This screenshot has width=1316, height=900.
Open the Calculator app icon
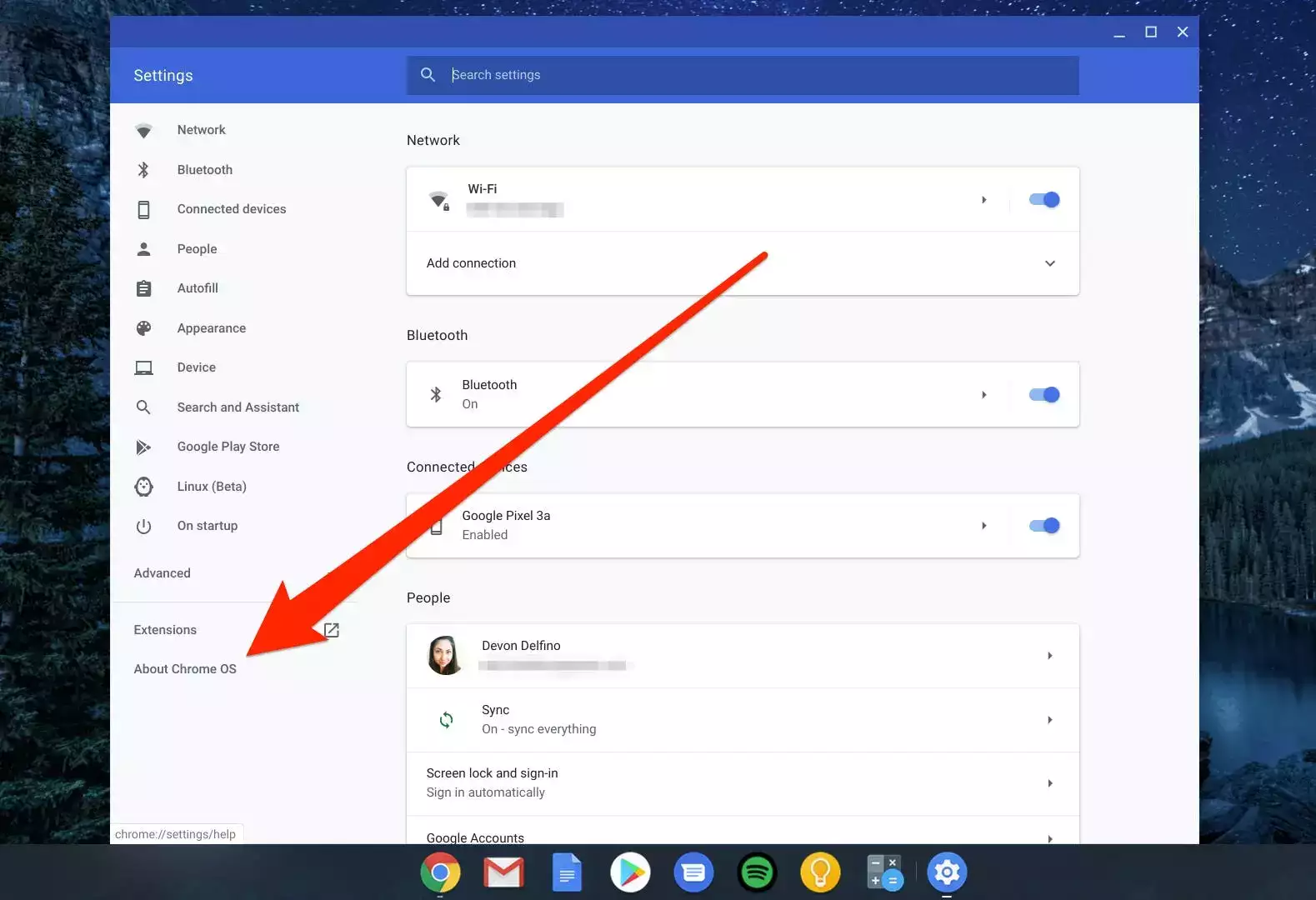coord(883,872)
